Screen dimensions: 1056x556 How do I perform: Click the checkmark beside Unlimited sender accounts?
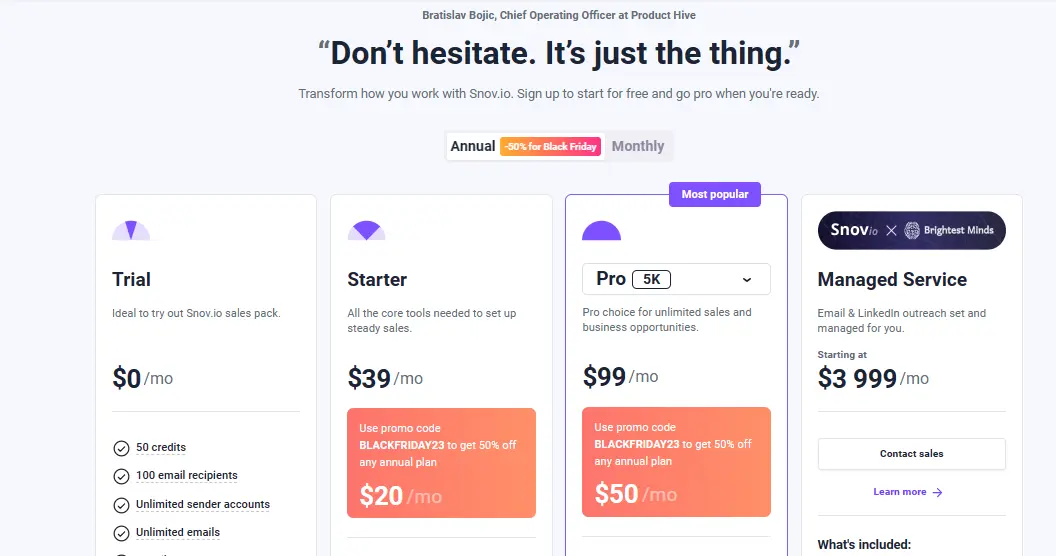[122, 505]
